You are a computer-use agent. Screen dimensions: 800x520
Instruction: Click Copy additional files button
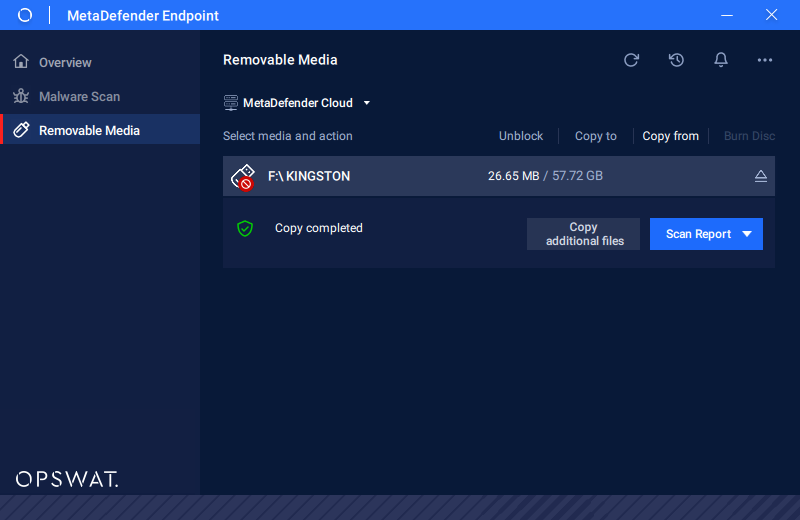583,234
